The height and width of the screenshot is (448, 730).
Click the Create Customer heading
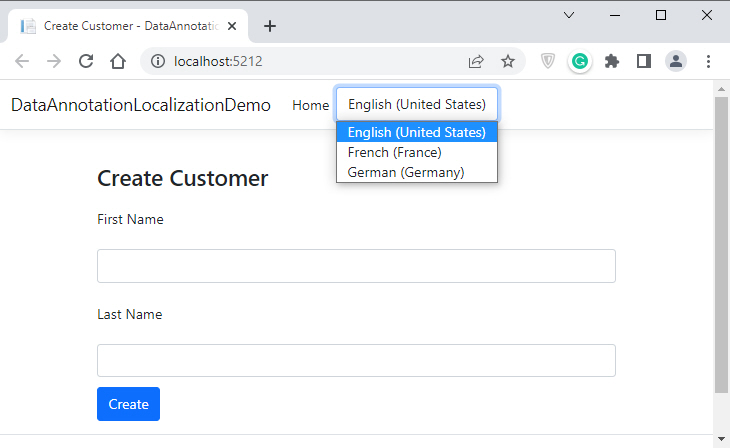(182, 178)
